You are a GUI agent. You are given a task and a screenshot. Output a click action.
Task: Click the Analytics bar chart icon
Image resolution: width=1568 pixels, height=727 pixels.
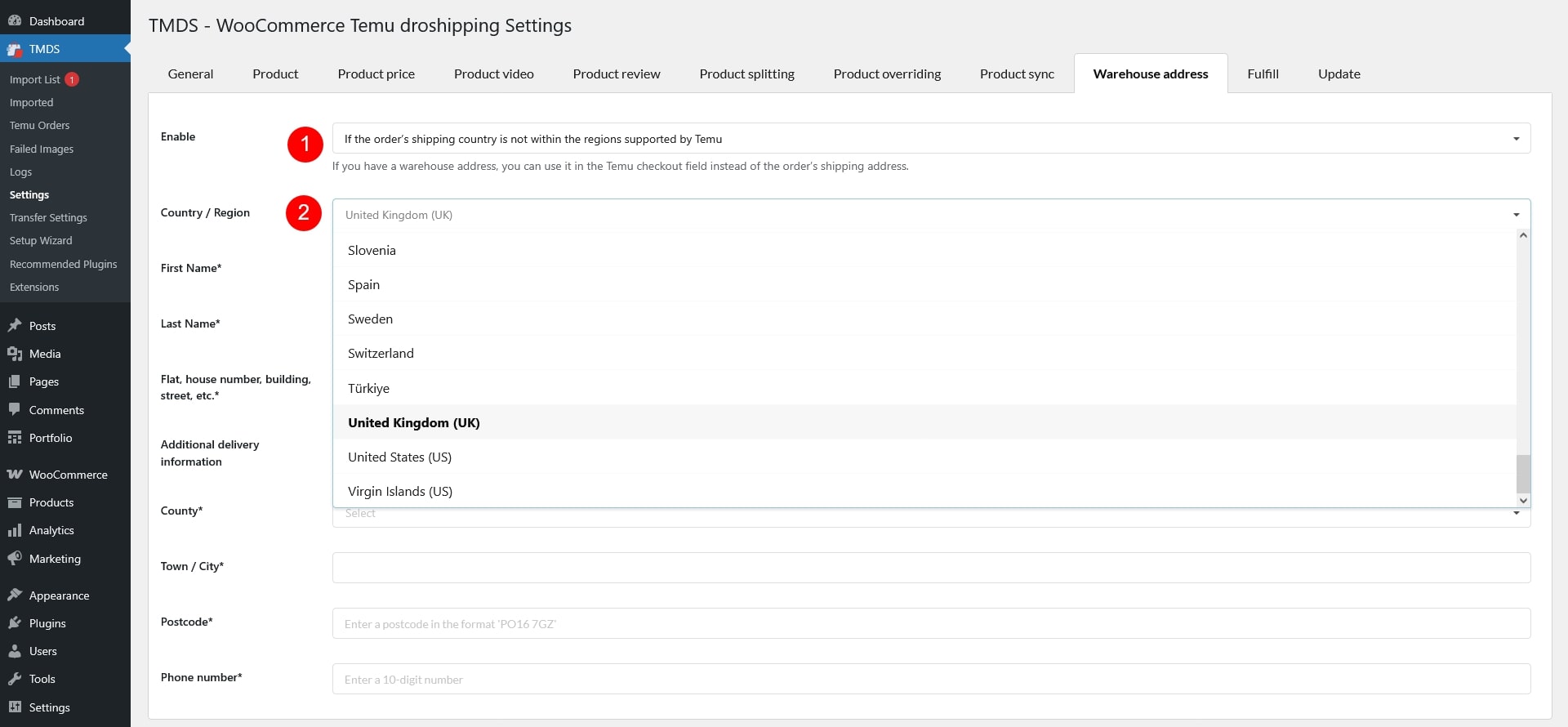tap(15, 530)
